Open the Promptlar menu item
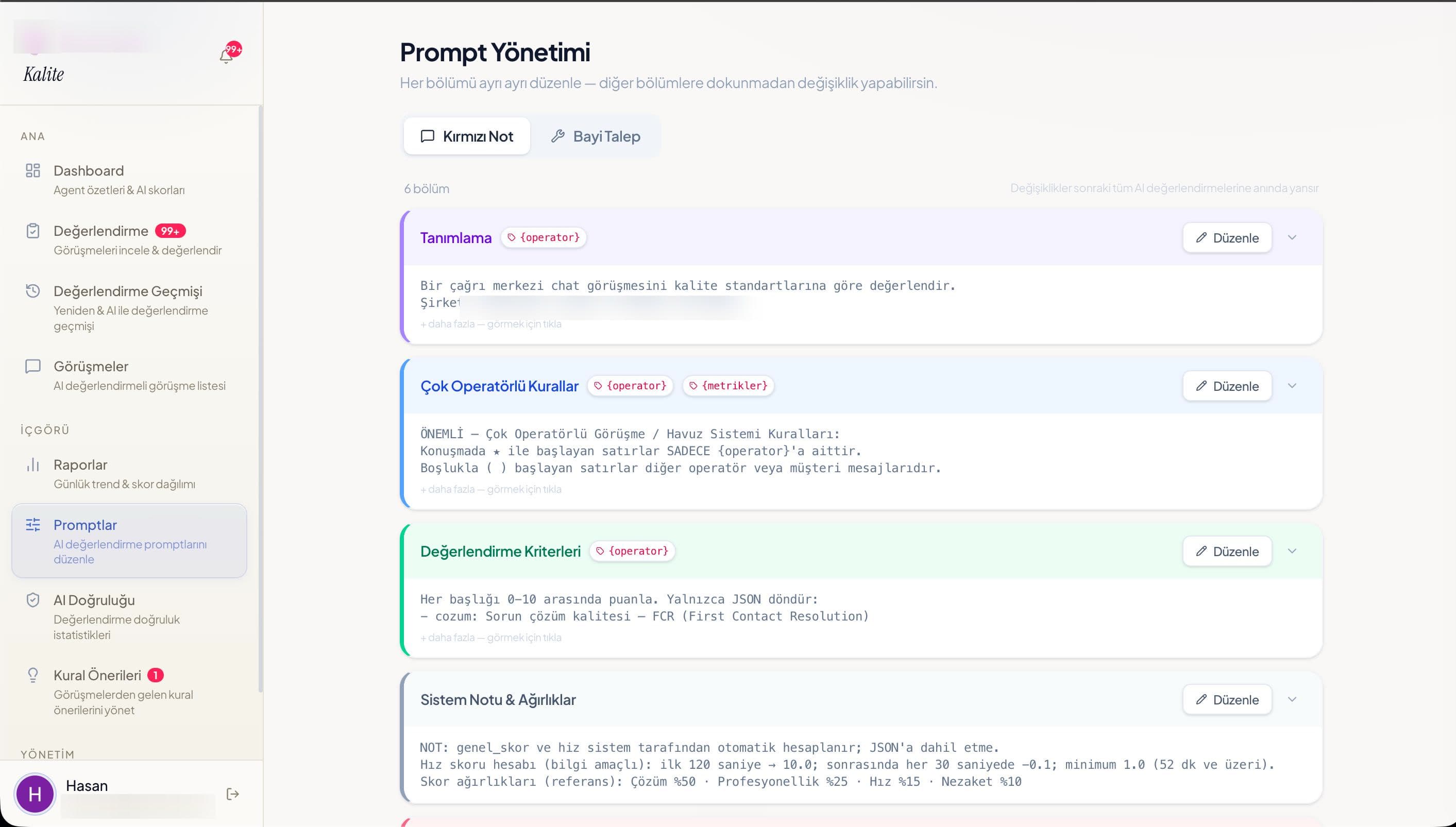This screenshot has width=1456, height=827. click(x=129, y=541)
